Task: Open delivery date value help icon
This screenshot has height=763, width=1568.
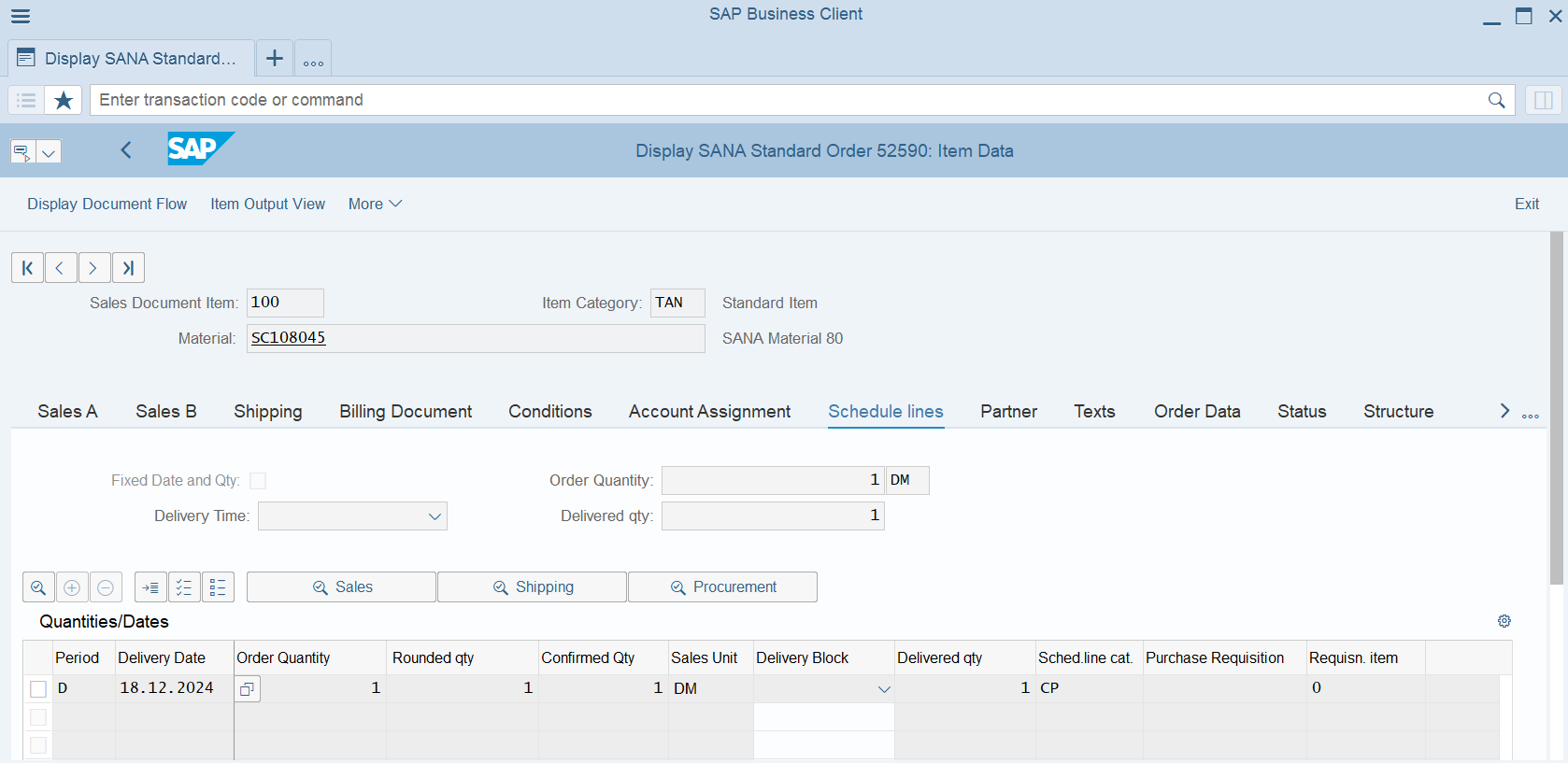Action: [247, 689]
